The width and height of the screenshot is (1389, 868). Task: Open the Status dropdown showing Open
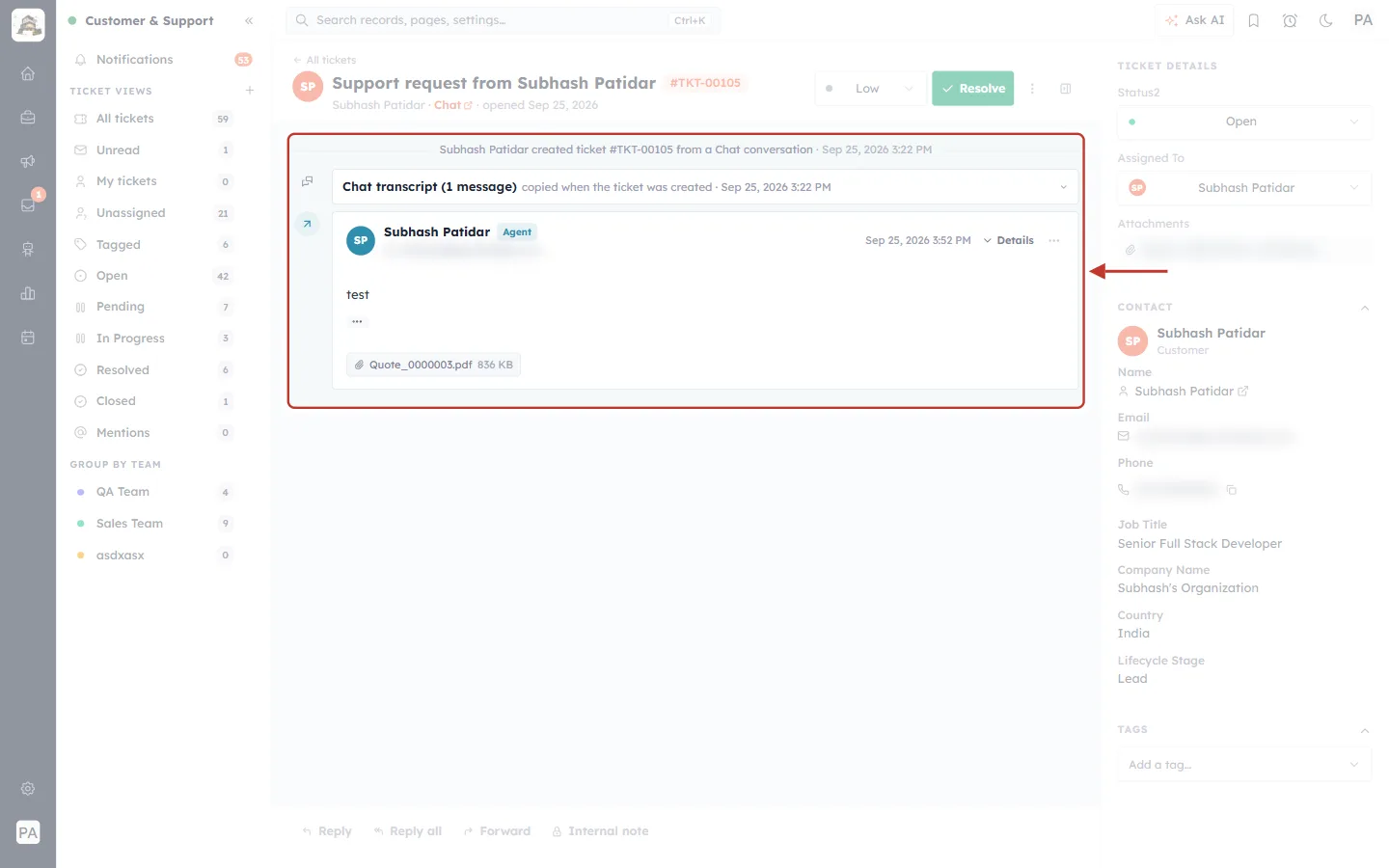pyautogui.click(x=1244, y=122)
